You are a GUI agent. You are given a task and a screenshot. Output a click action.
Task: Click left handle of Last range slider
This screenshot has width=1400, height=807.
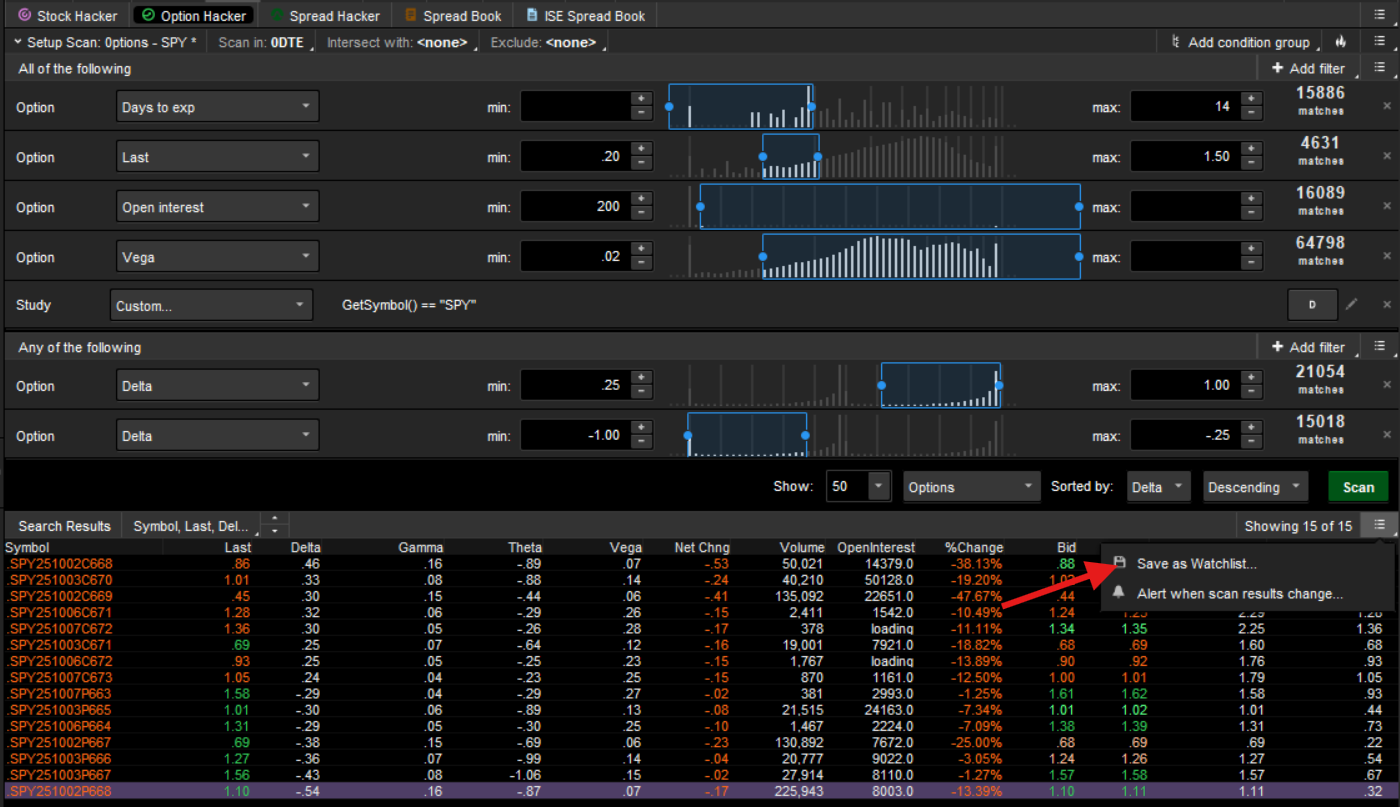click(x=763, y=157)
